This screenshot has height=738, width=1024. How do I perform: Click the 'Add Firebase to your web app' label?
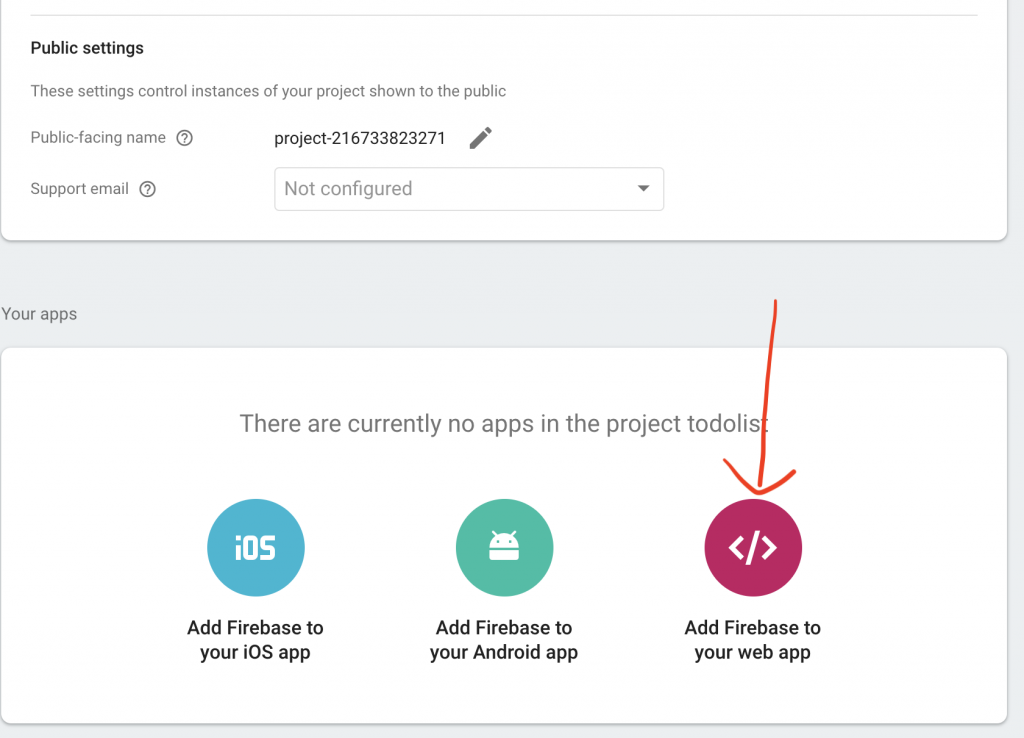(x=752, y=640)
